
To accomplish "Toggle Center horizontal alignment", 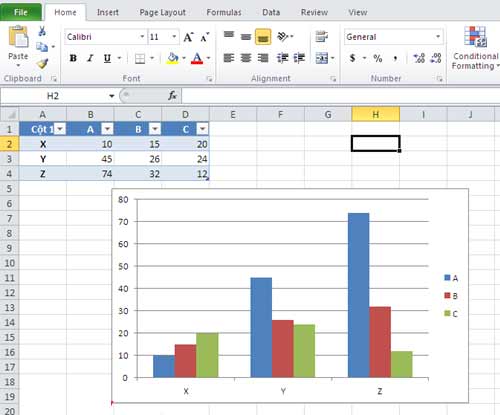I will 246,58.
